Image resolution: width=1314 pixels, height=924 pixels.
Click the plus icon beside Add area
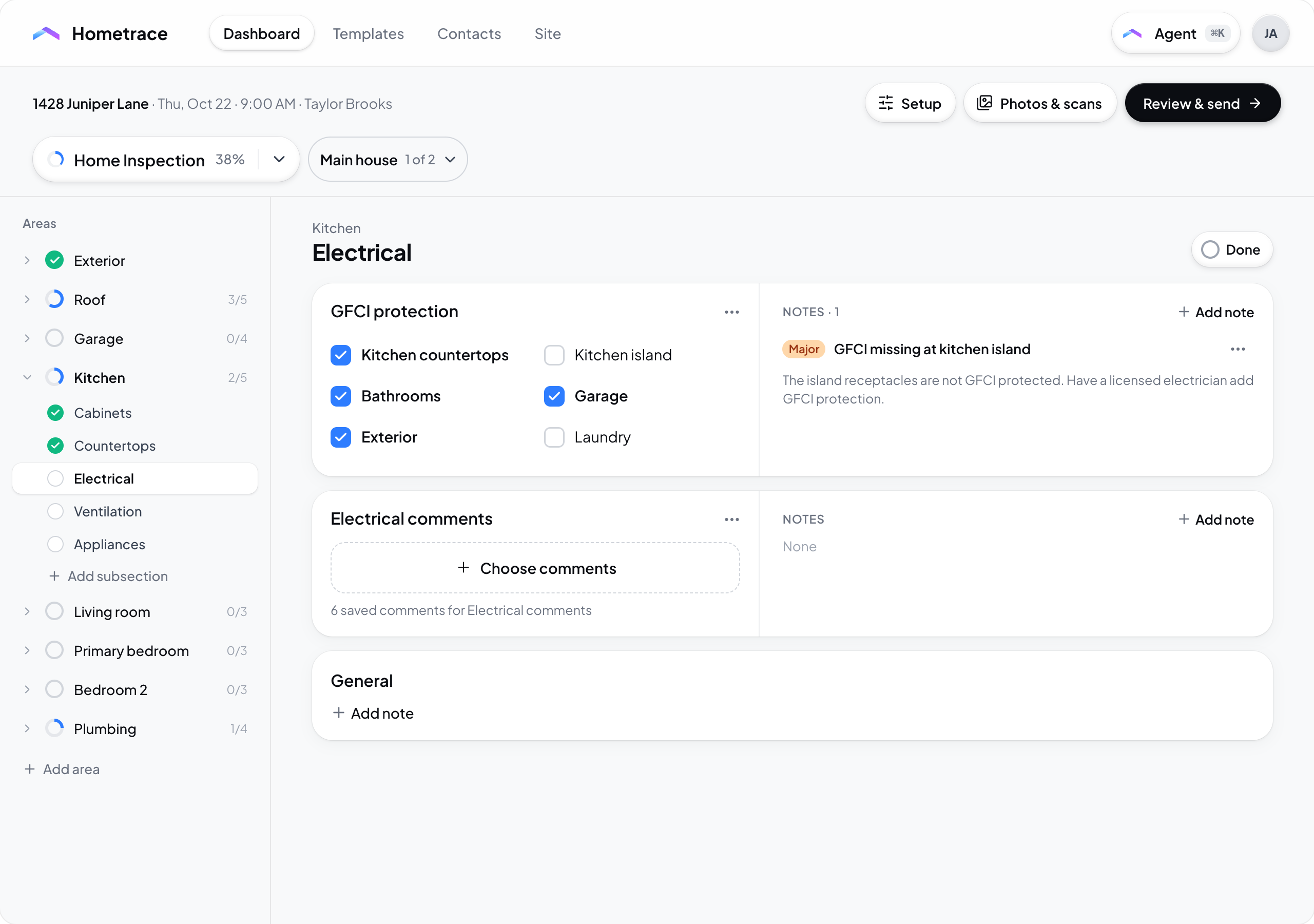[x=30, y=769]
